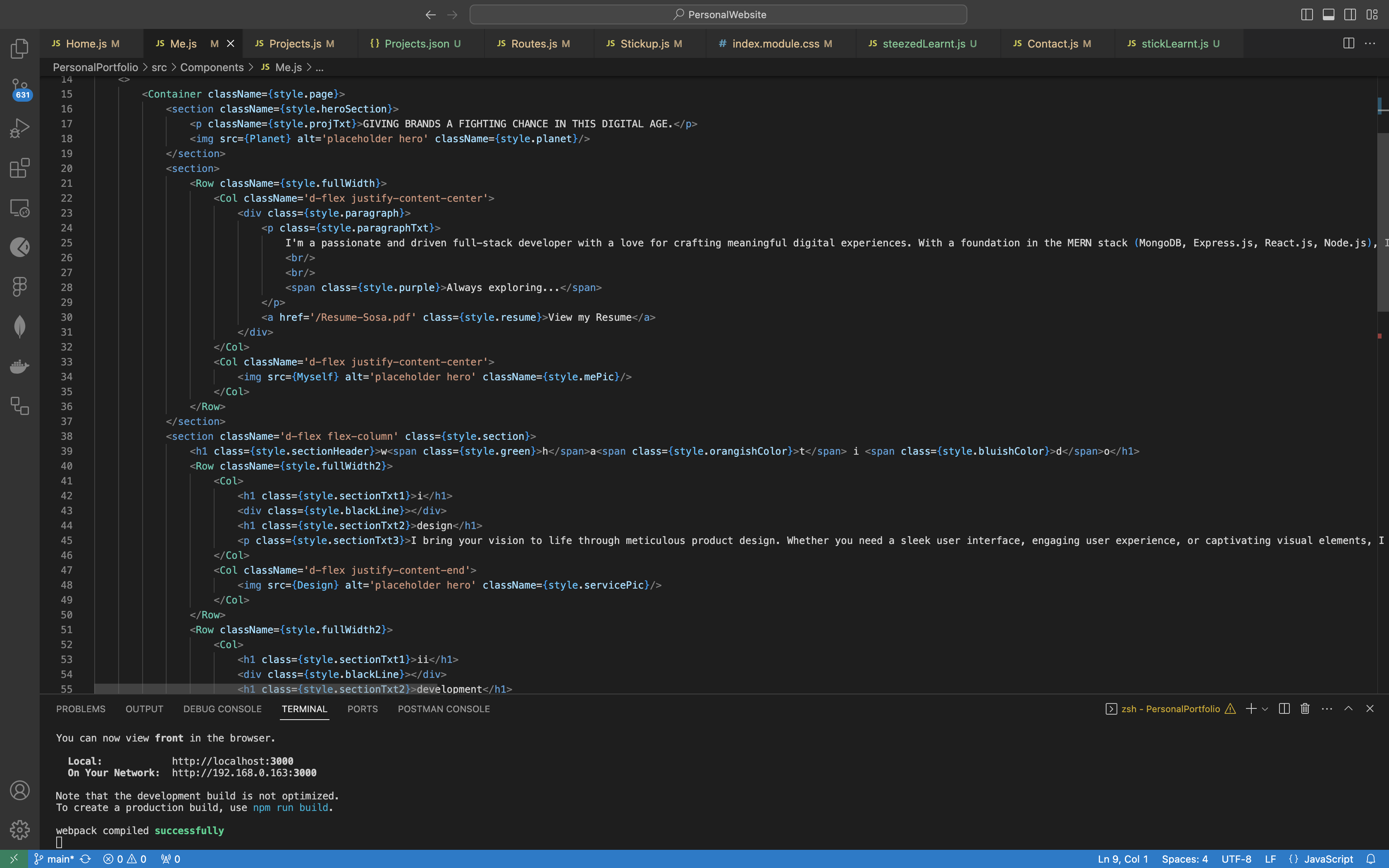Open the POSTMAN CONSOLE panel tab
This screenshot has height=868, width=1389.
click(444, 709)
